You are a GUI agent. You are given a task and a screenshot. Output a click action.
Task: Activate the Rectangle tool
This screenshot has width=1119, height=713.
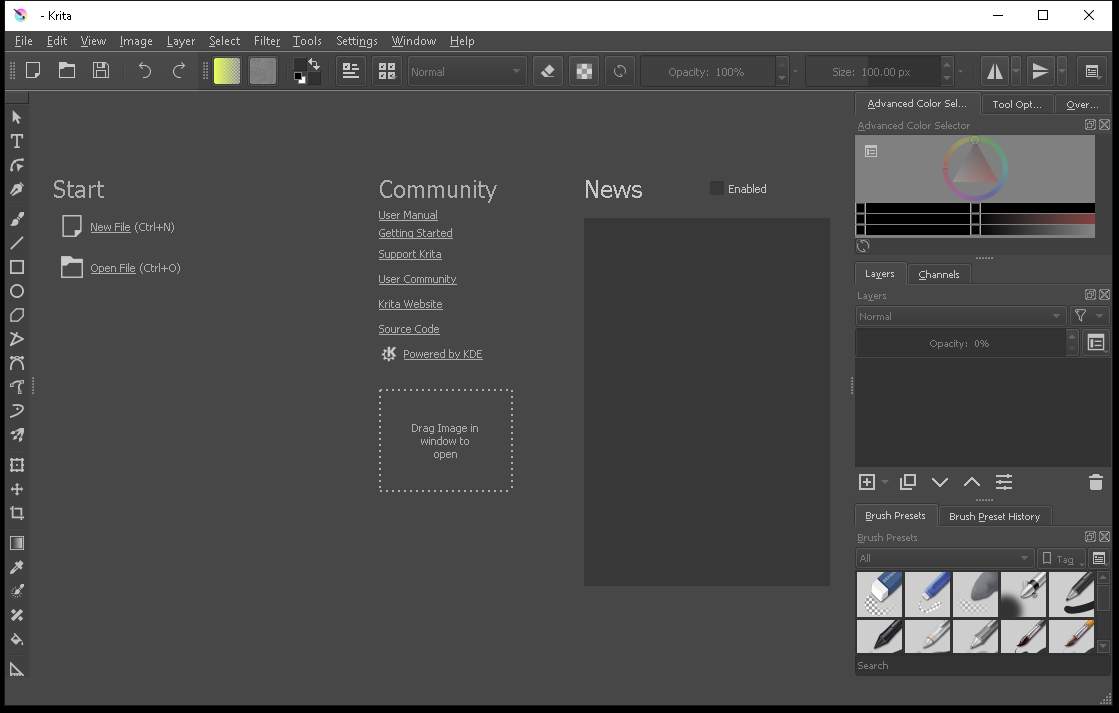coord(16,266)
